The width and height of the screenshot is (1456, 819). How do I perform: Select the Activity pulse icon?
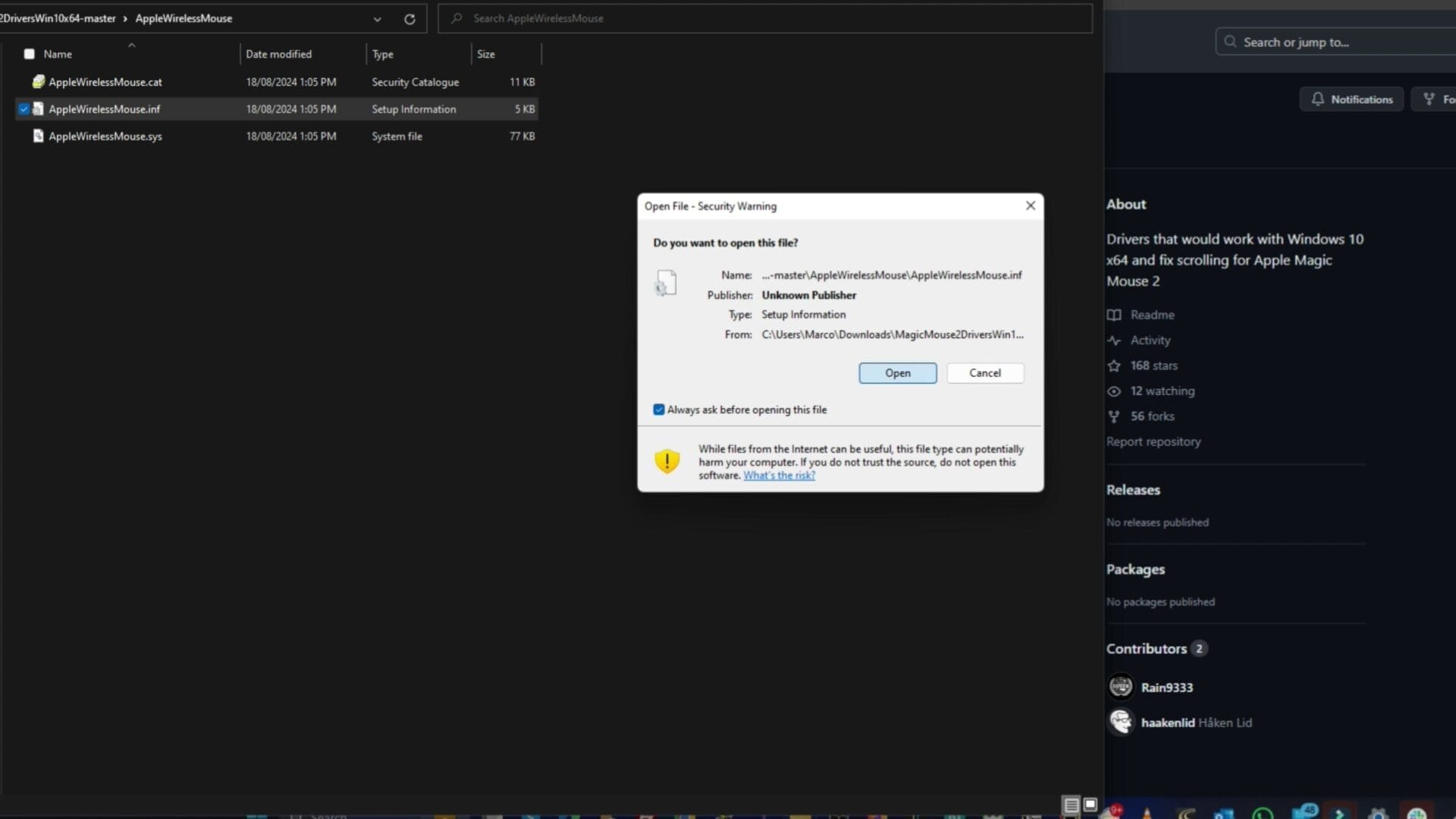click(1115, 340)
